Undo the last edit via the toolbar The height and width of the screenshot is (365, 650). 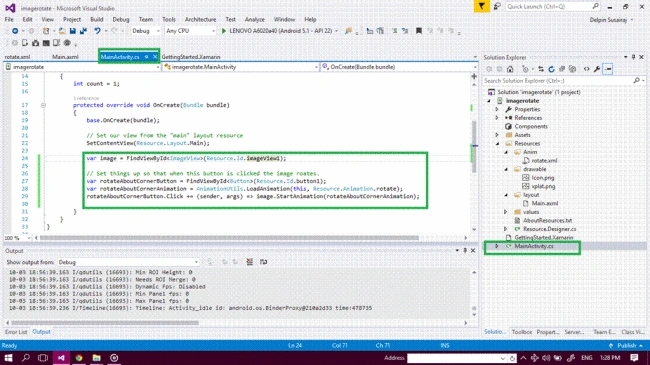97,31
